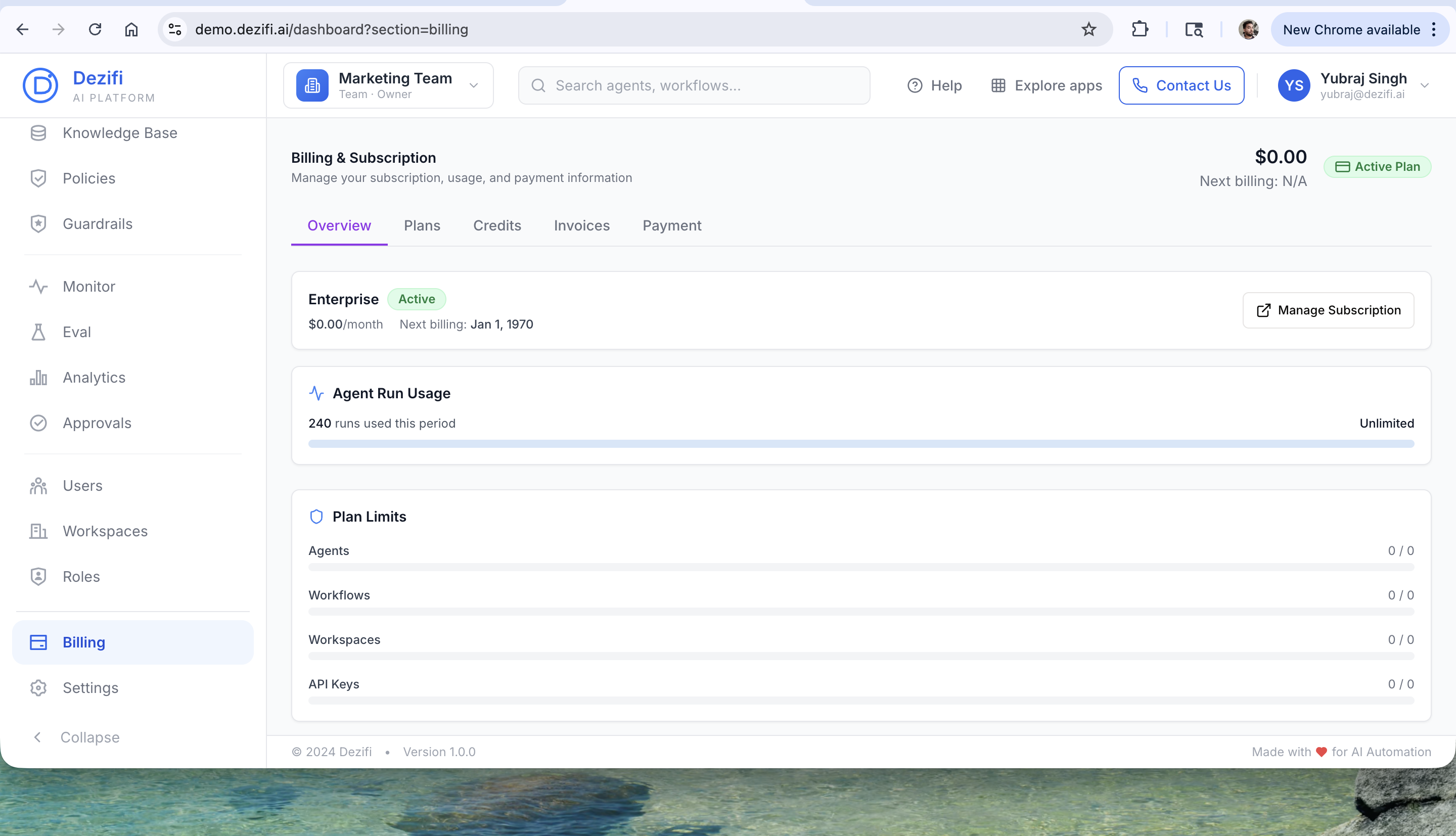Expand the Marketing Team workspace dropdown
1456x836 pixels.
pyautogui.click(x=474, y=85)
